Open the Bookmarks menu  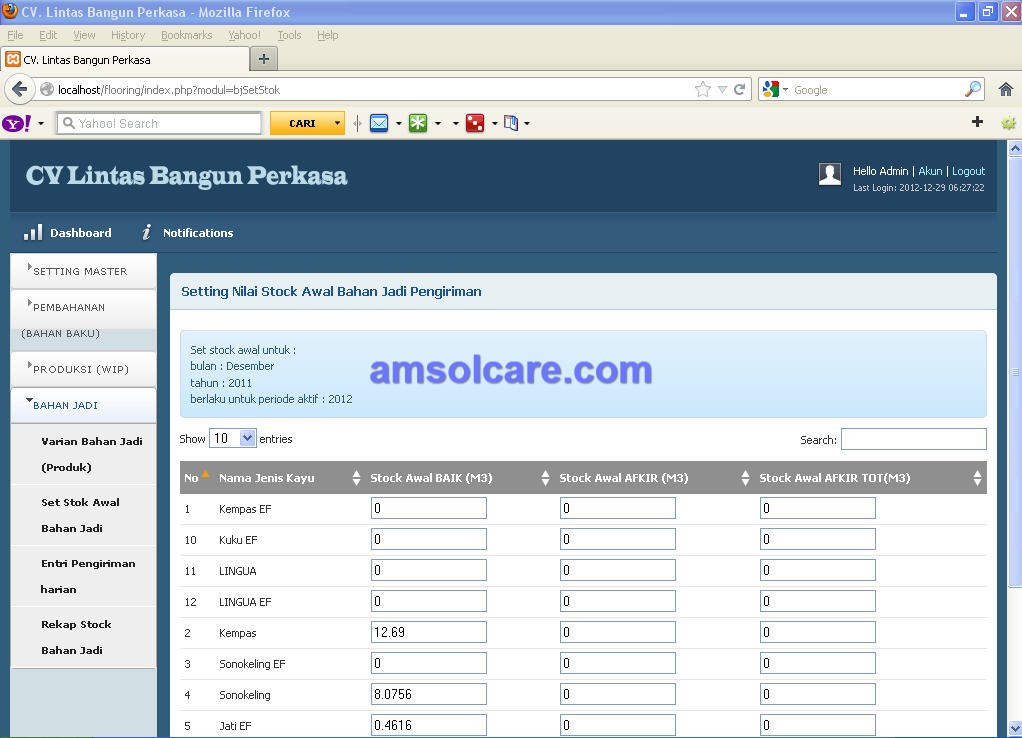[186, 35]
